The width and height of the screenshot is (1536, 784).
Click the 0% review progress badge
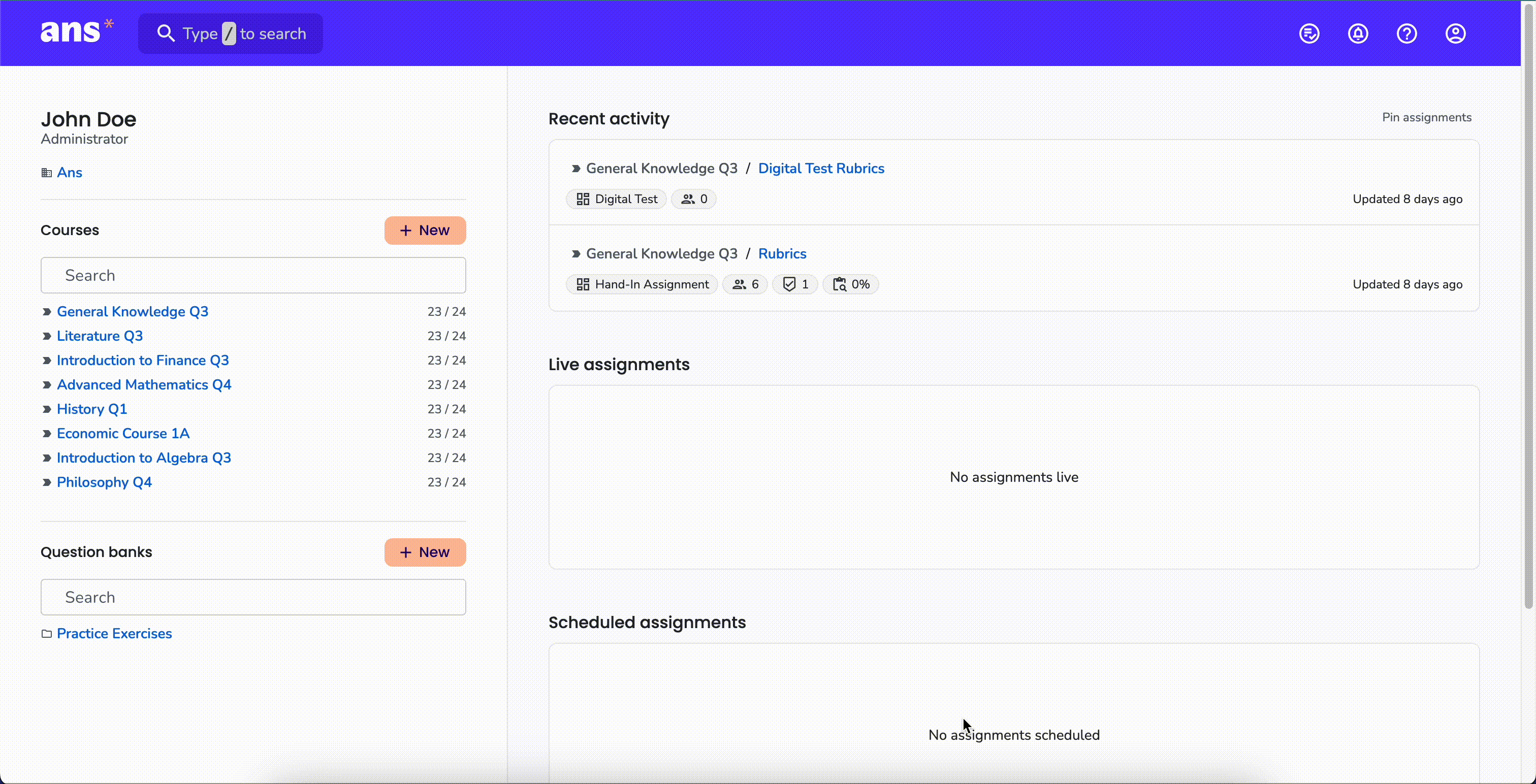coord(851,284)
